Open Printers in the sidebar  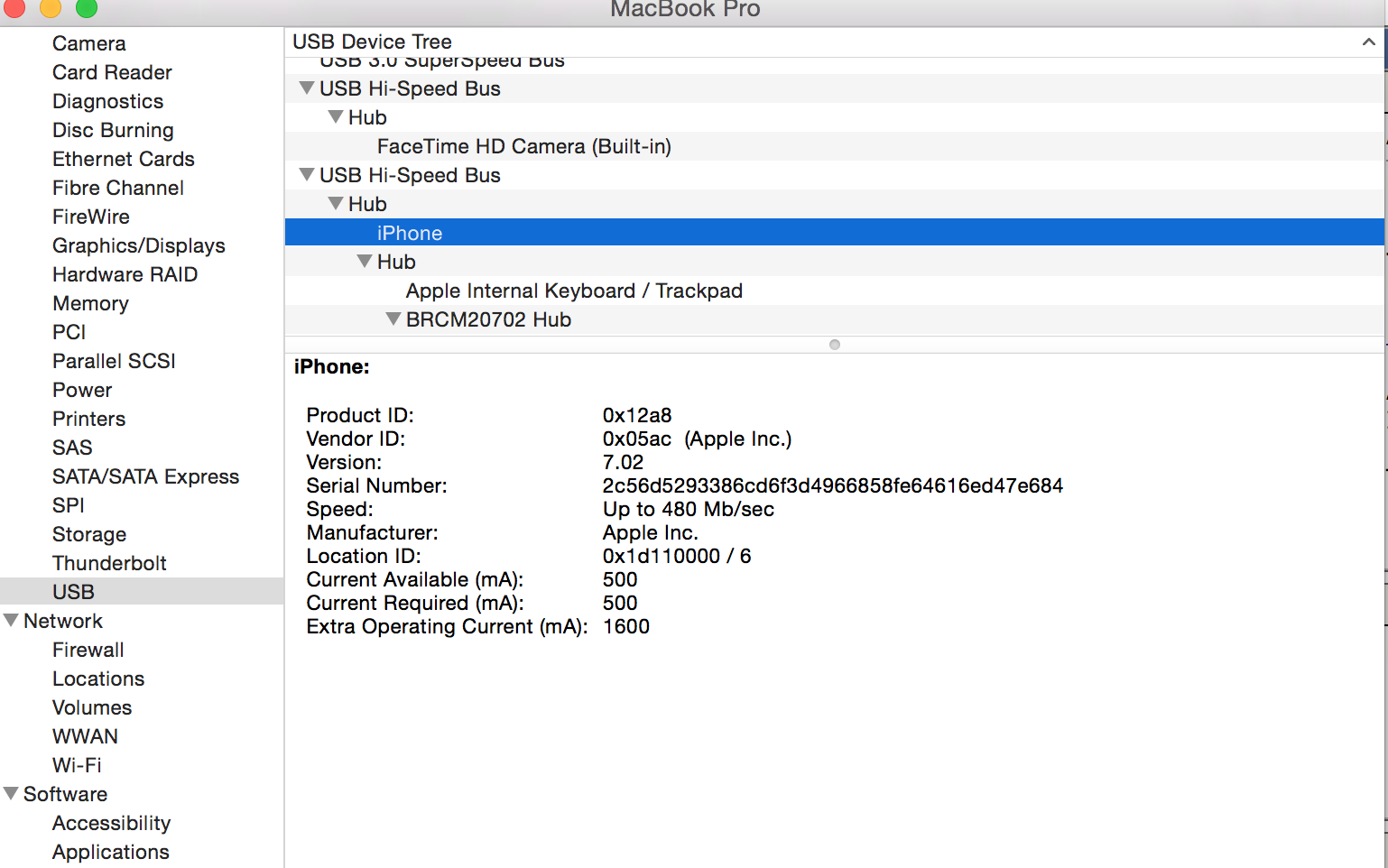pos(89,419)
